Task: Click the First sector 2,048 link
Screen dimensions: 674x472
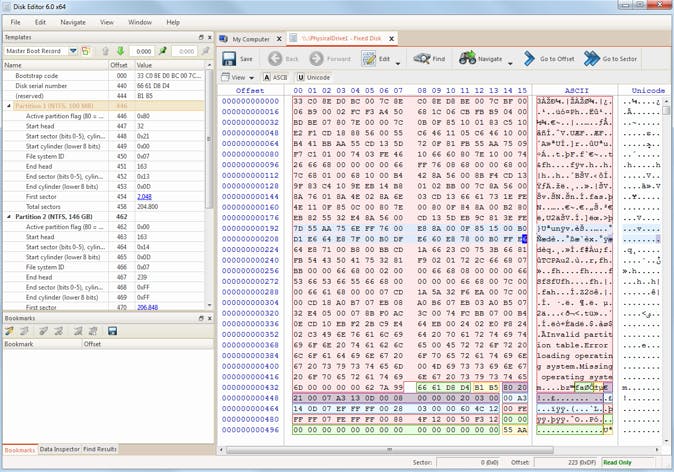Action: click(143, 197)
